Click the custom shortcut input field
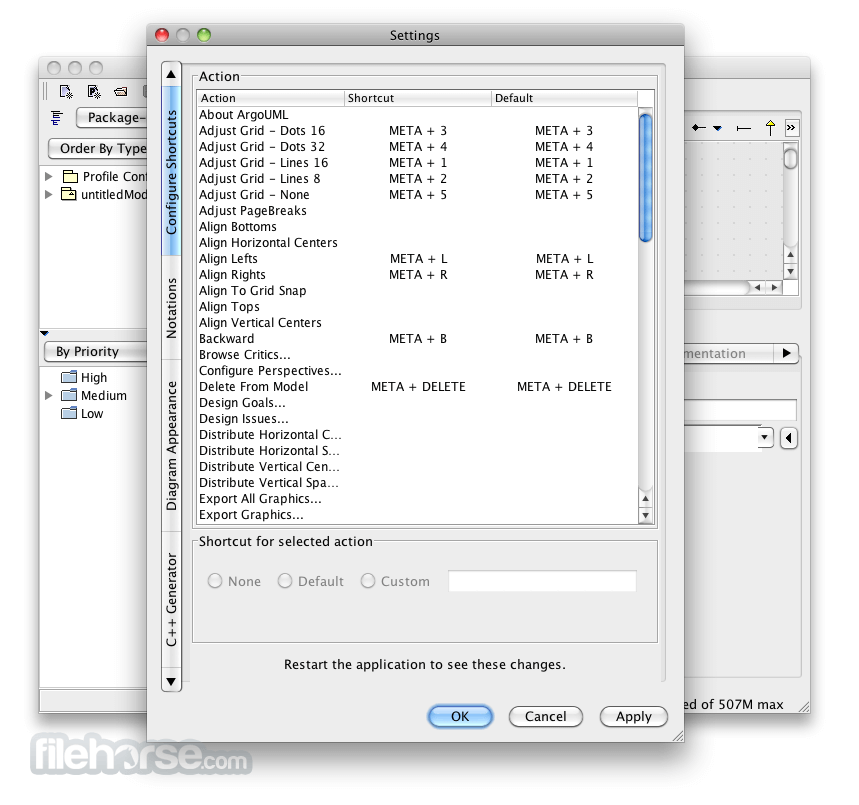Screen dimensions: 859x805 542,581
